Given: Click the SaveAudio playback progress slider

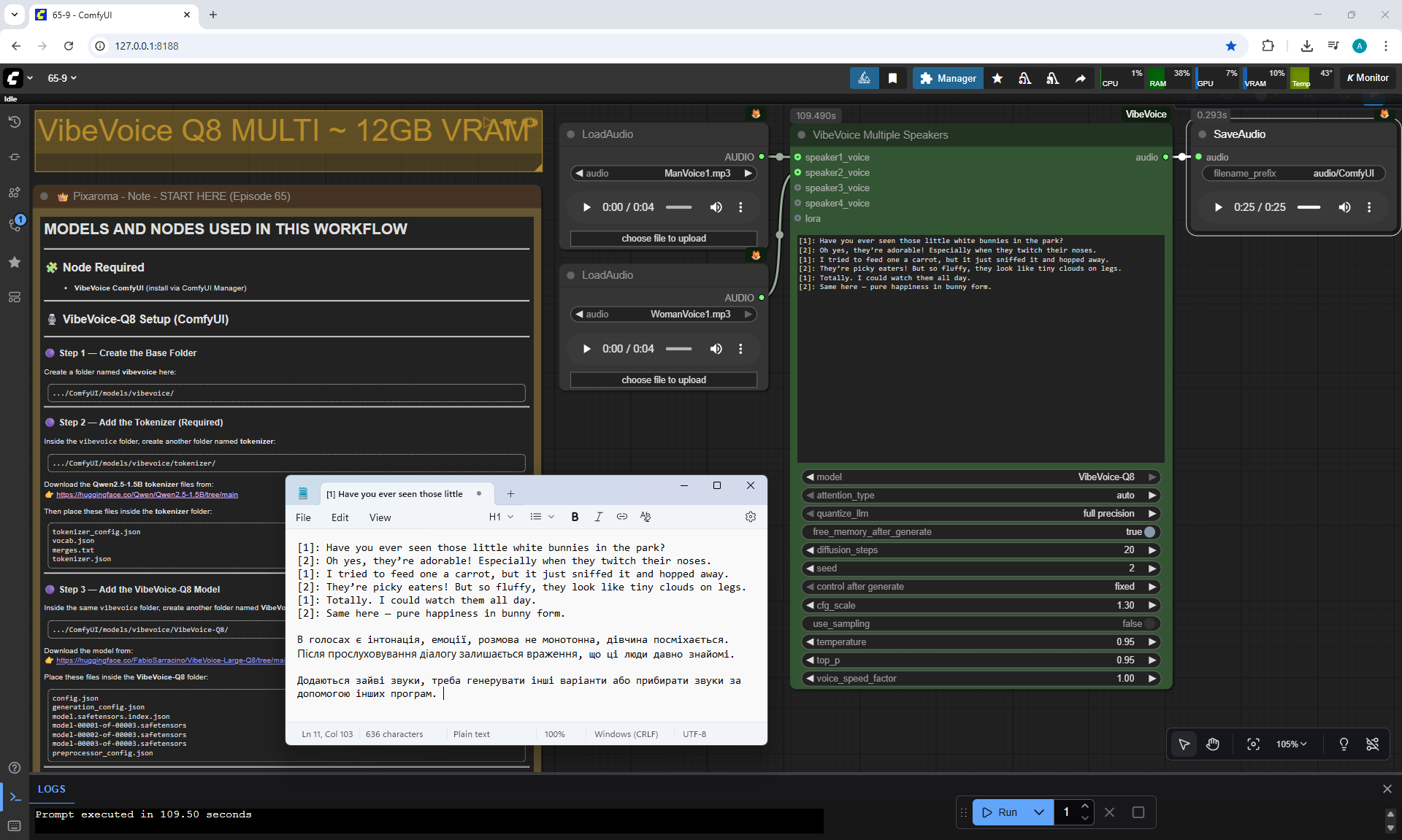Looking at the screenshot, I should (1309, 207).
